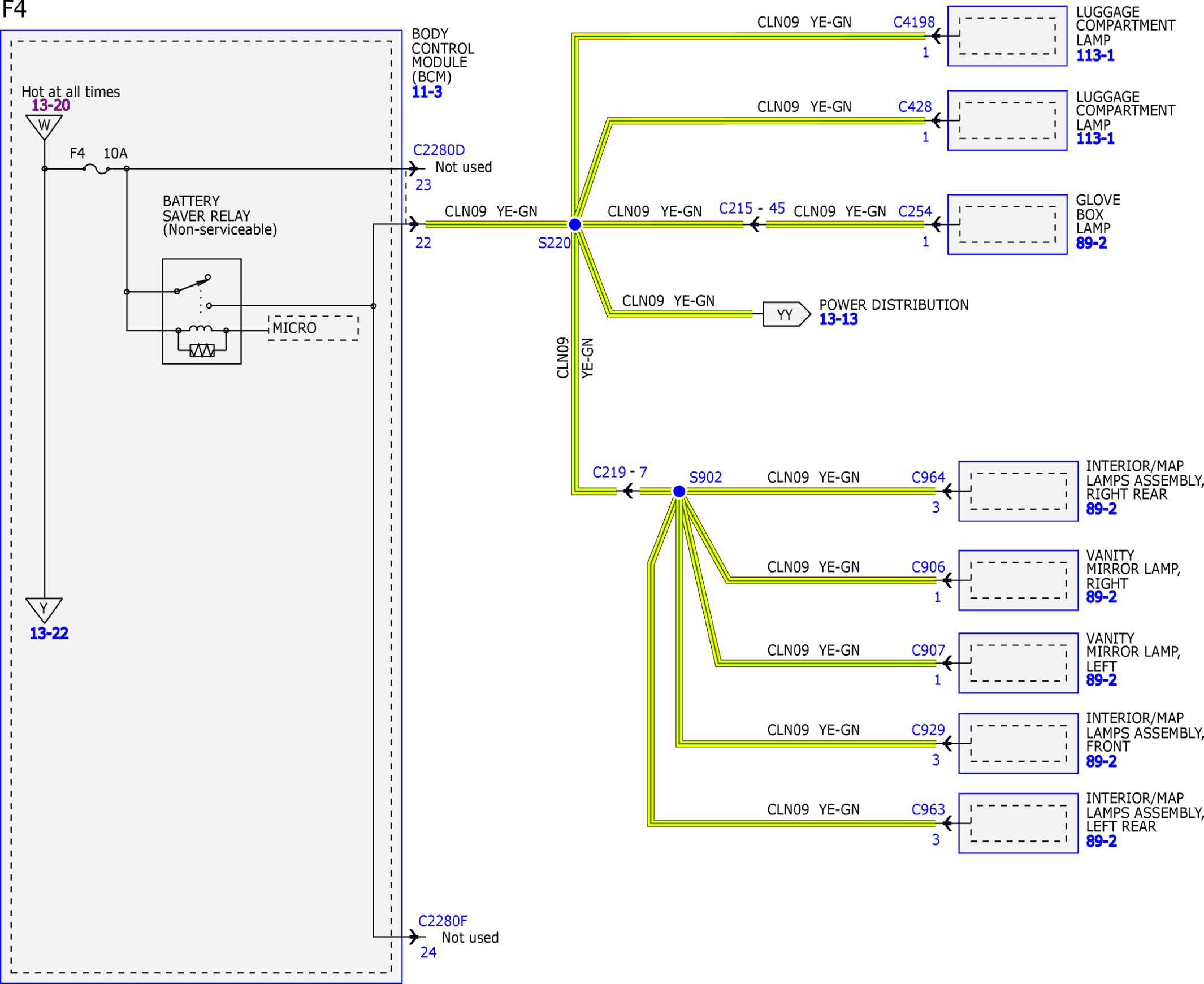
Task: Click the MICRO dashed box
Action: (313, 328)
